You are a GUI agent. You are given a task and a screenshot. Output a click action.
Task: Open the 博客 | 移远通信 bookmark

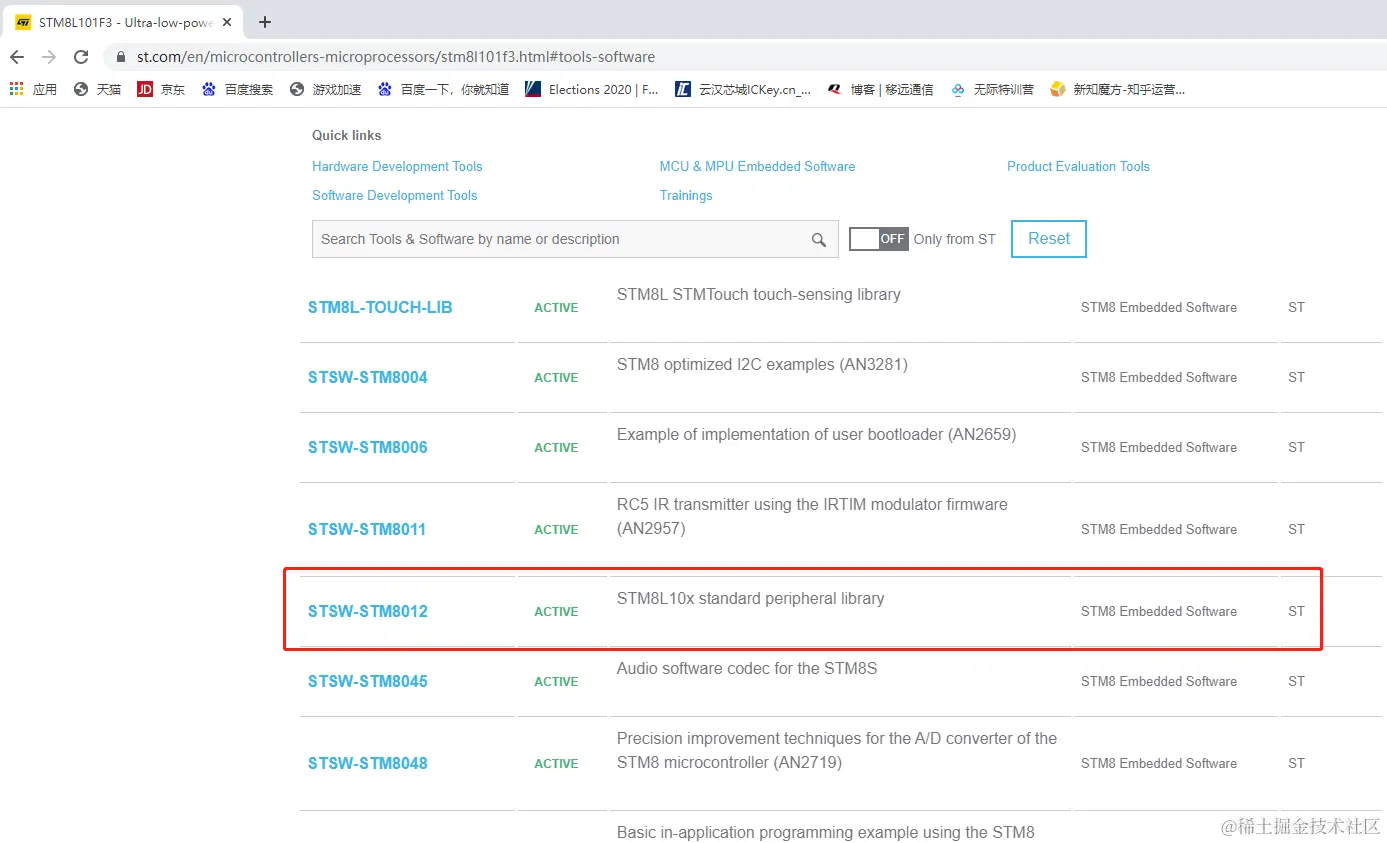click(880, 89)
